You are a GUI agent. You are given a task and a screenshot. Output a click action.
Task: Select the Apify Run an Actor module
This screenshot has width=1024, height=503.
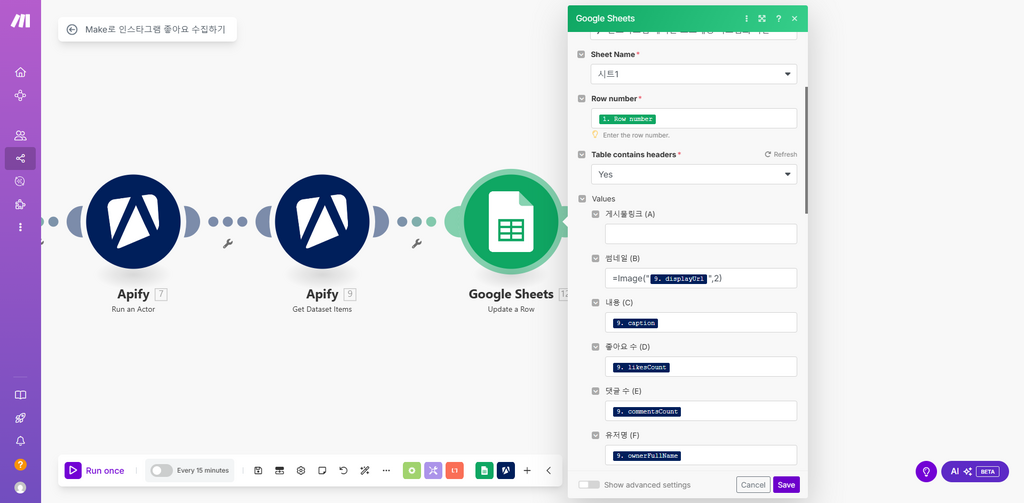coord(133,221)
